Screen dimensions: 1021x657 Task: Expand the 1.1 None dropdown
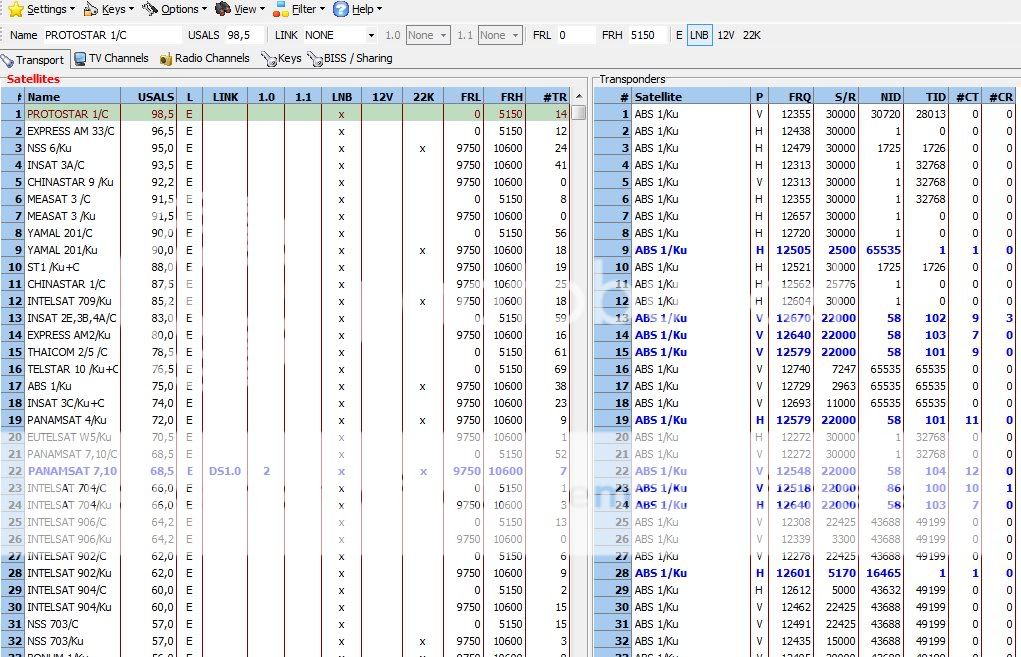click(515, 35)
